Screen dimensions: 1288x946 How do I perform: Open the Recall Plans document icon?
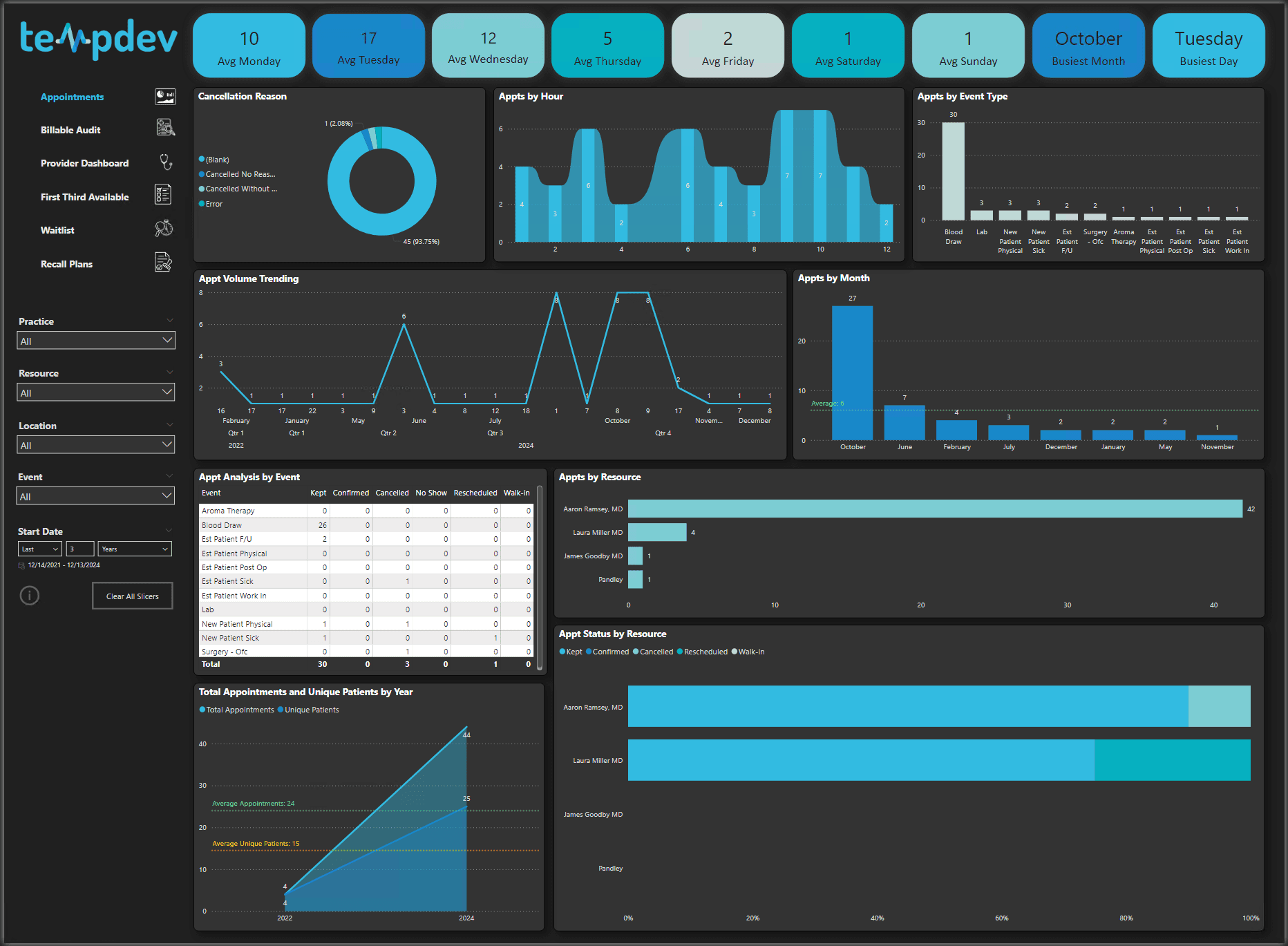coord(163,262)
